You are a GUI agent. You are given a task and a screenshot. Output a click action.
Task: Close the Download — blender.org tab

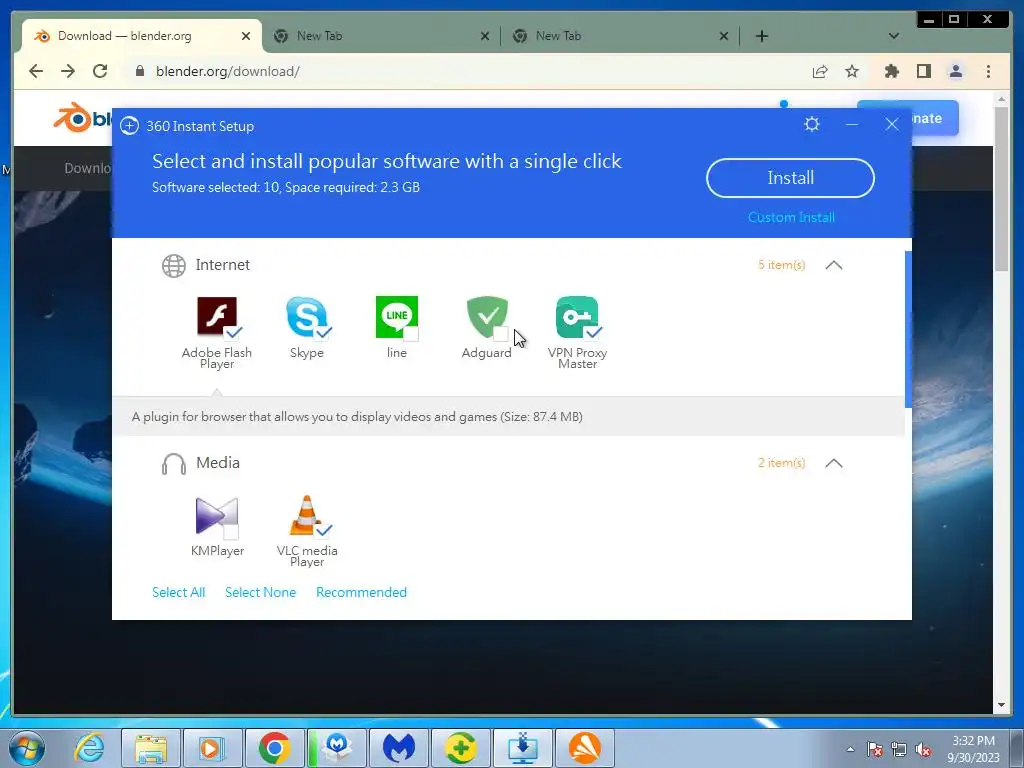[x=246, y=36]
